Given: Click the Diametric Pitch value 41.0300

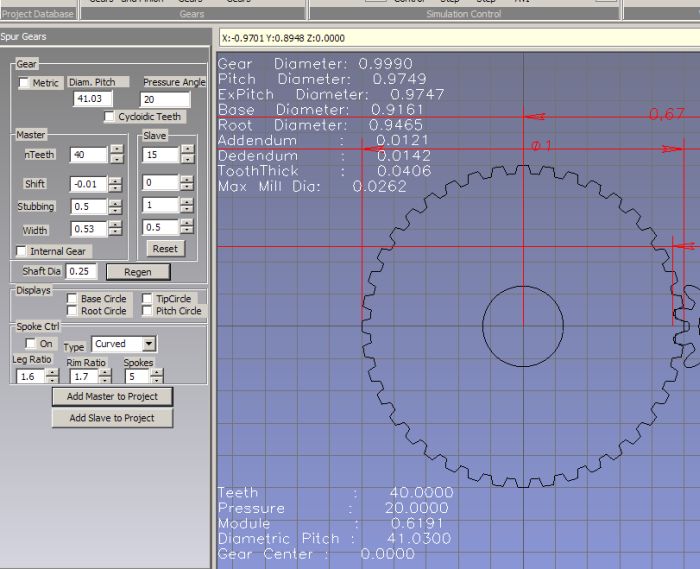Looking at the screenshot, I should [x=419, y=539].
